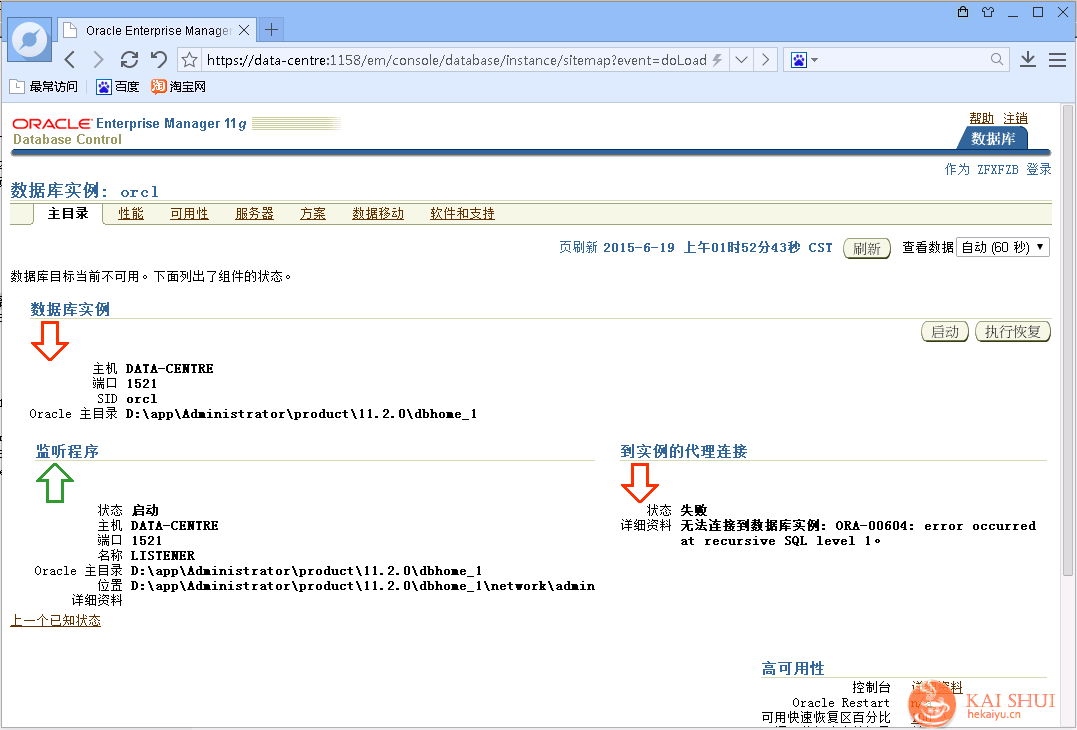Click the 启动 startup button
Viewport: 1077px width, 730px height.
click(945, 332)
